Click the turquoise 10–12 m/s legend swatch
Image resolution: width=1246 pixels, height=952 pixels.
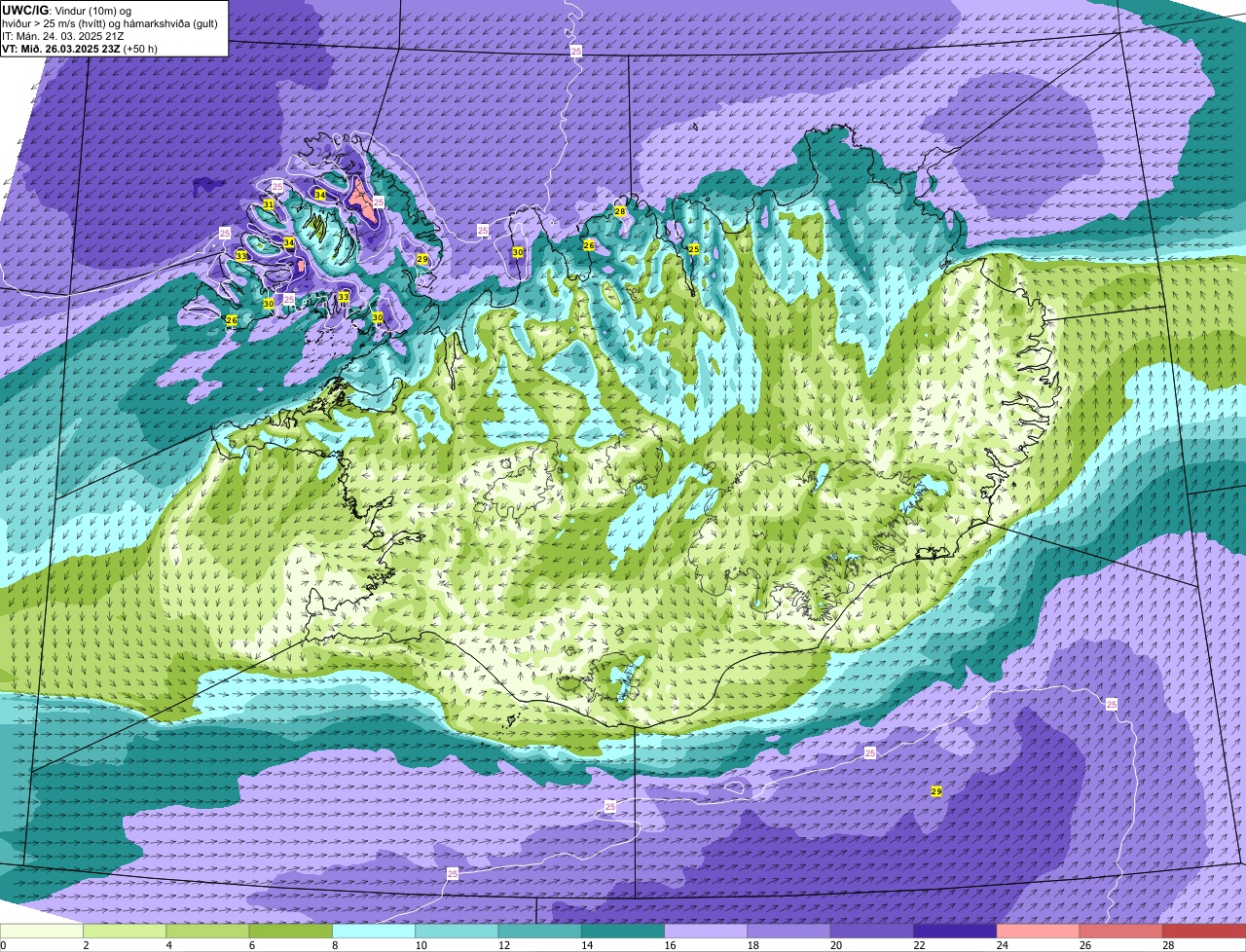(x=458, y=931)
